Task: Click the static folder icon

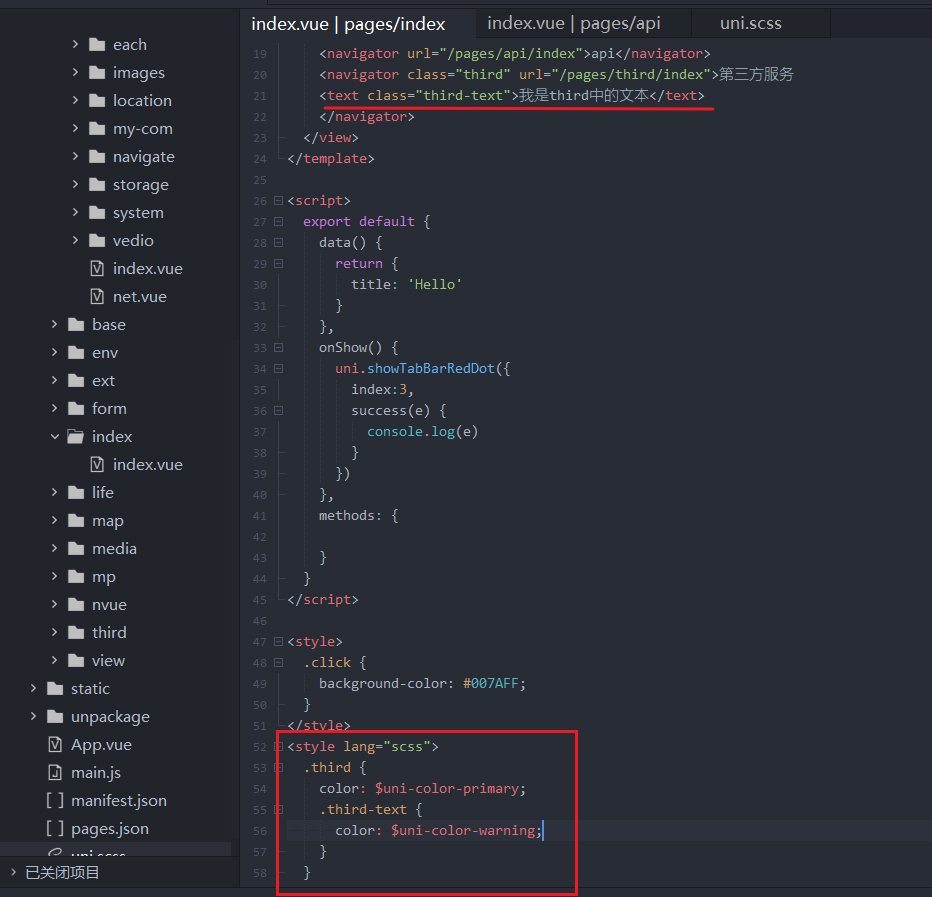Action: click(x=55, y=688)
